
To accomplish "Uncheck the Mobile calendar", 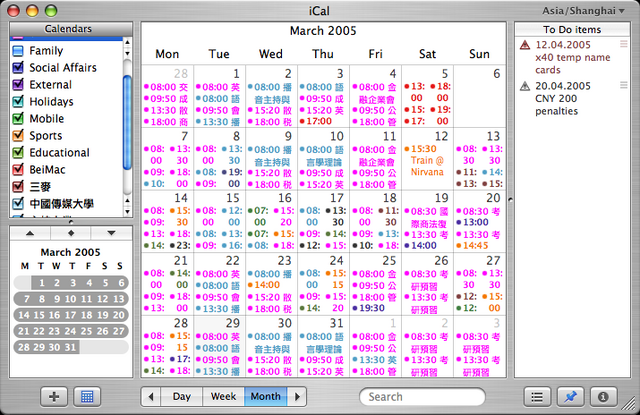I will click(x=18, y=118).
